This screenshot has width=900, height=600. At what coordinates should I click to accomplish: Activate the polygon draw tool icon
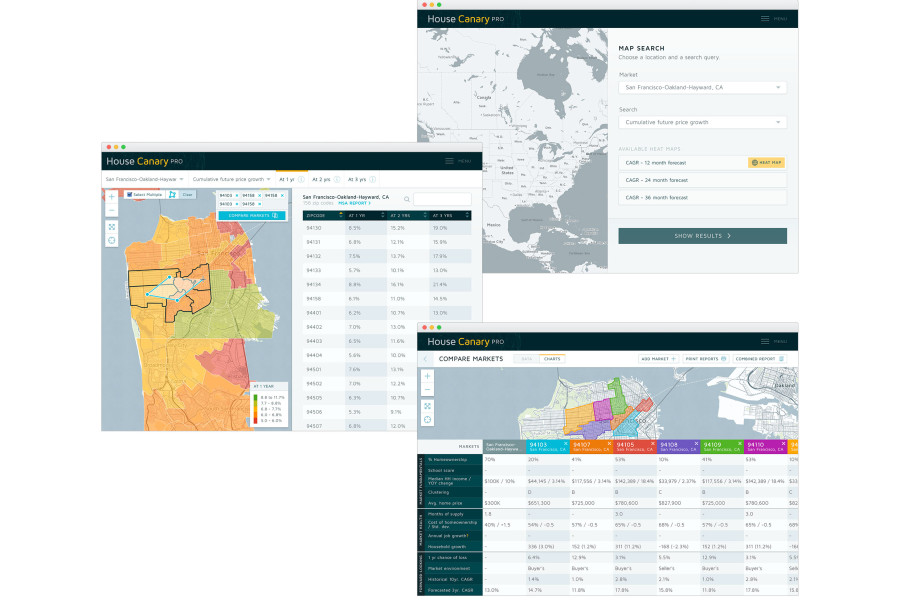[172, 195]
